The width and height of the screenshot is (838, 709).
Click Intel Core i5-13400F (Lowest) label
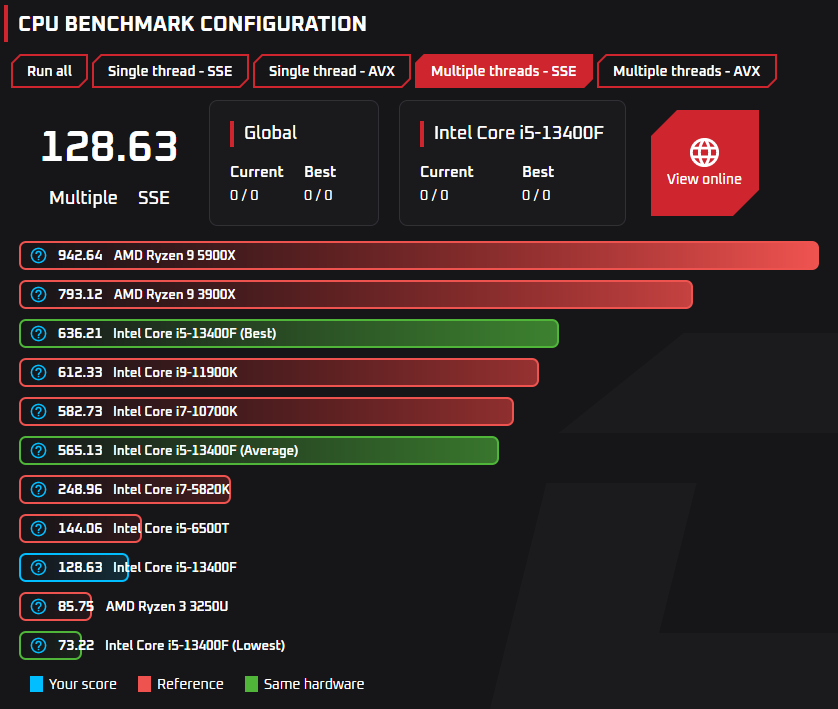(195, 645)
